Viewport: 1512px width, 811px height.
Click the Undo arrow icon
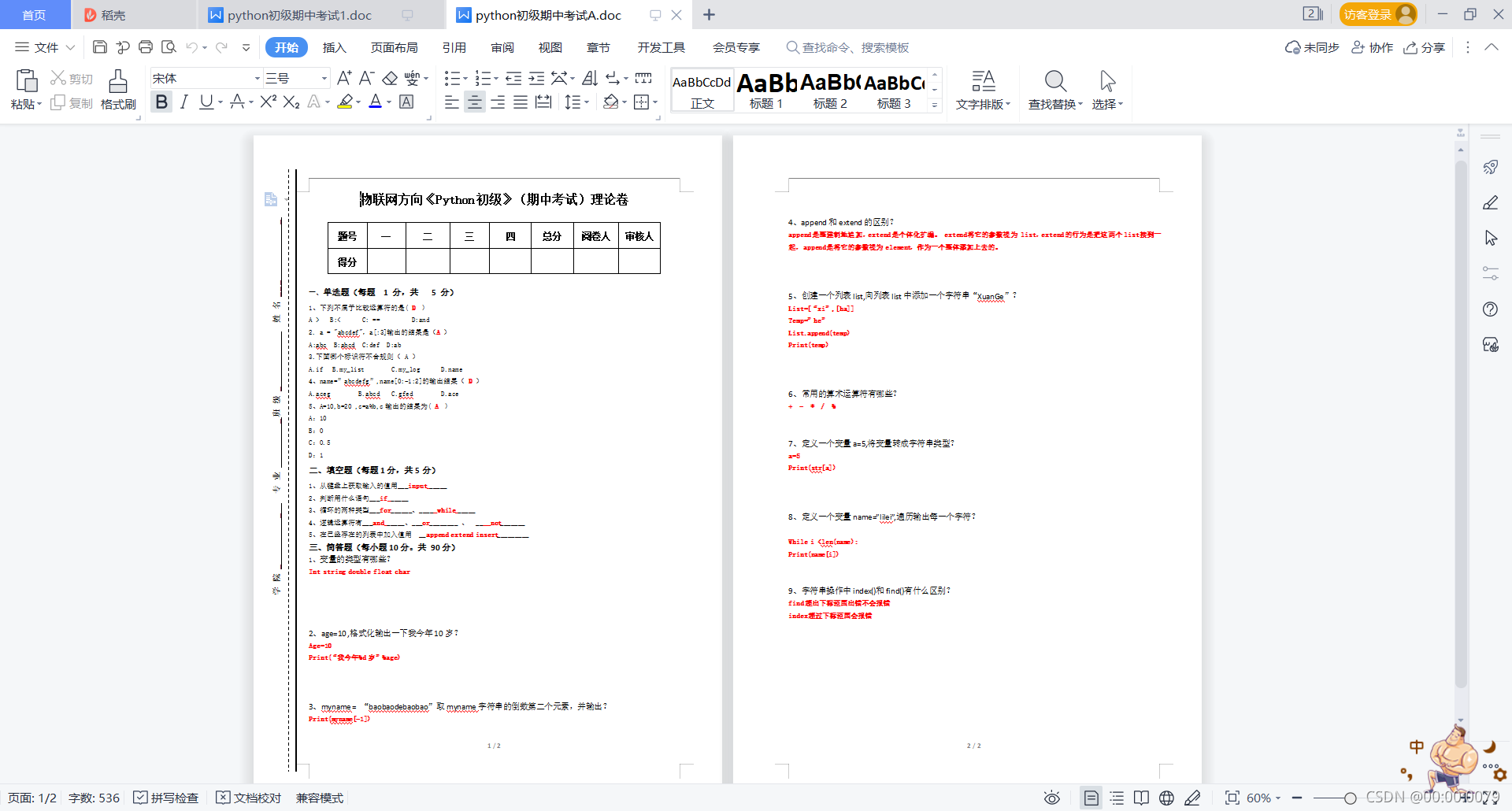[x=191, y=47]
